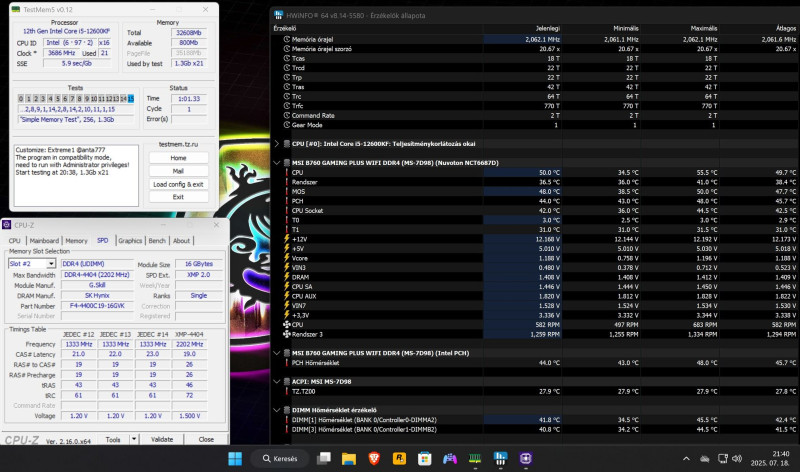Open the CPU tab in CPU-Z
Screen dimensions: 800x472
coord(15,241)
